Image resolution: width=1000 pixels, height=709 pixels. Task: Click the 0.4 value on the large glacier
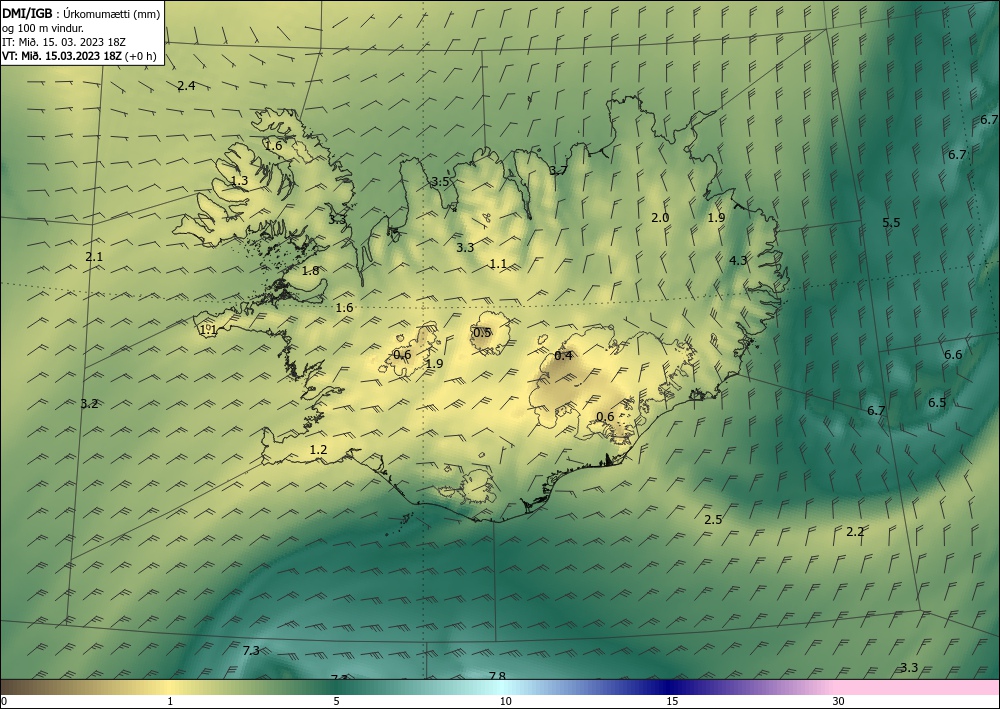pyautogui.click(x=563, y=356)
